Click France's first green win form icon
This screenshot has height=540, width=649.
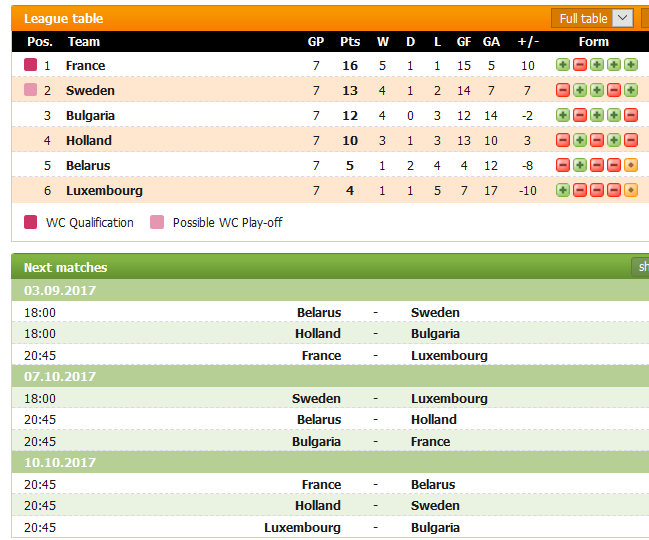pos(562,65)
